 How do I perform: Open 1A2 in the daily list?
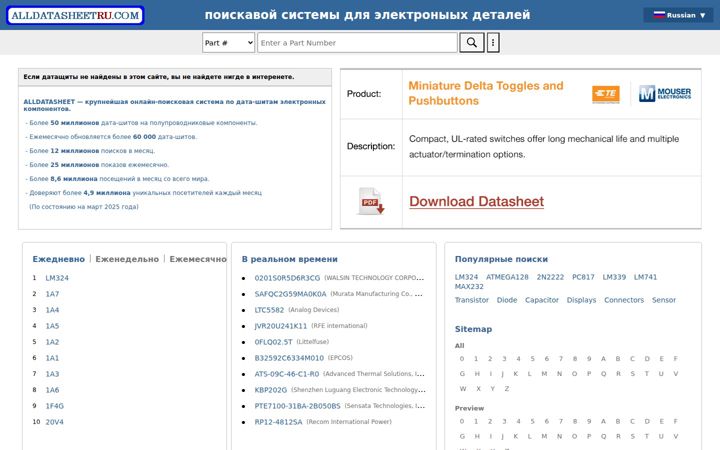tap(52, 342)
